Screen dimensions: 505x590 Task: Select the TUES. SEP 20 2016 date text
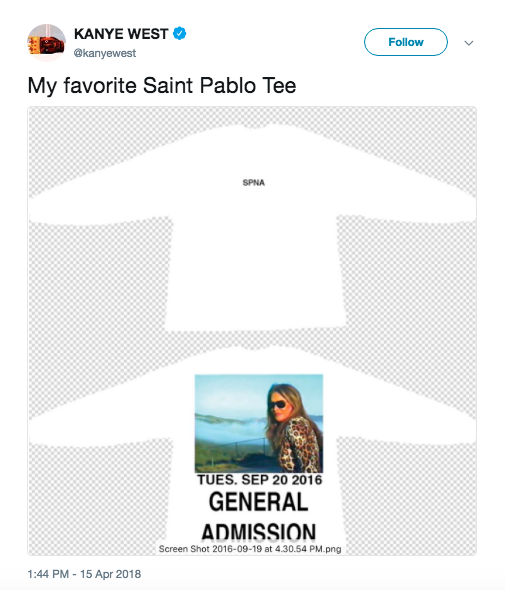click(x=260, y=480)
